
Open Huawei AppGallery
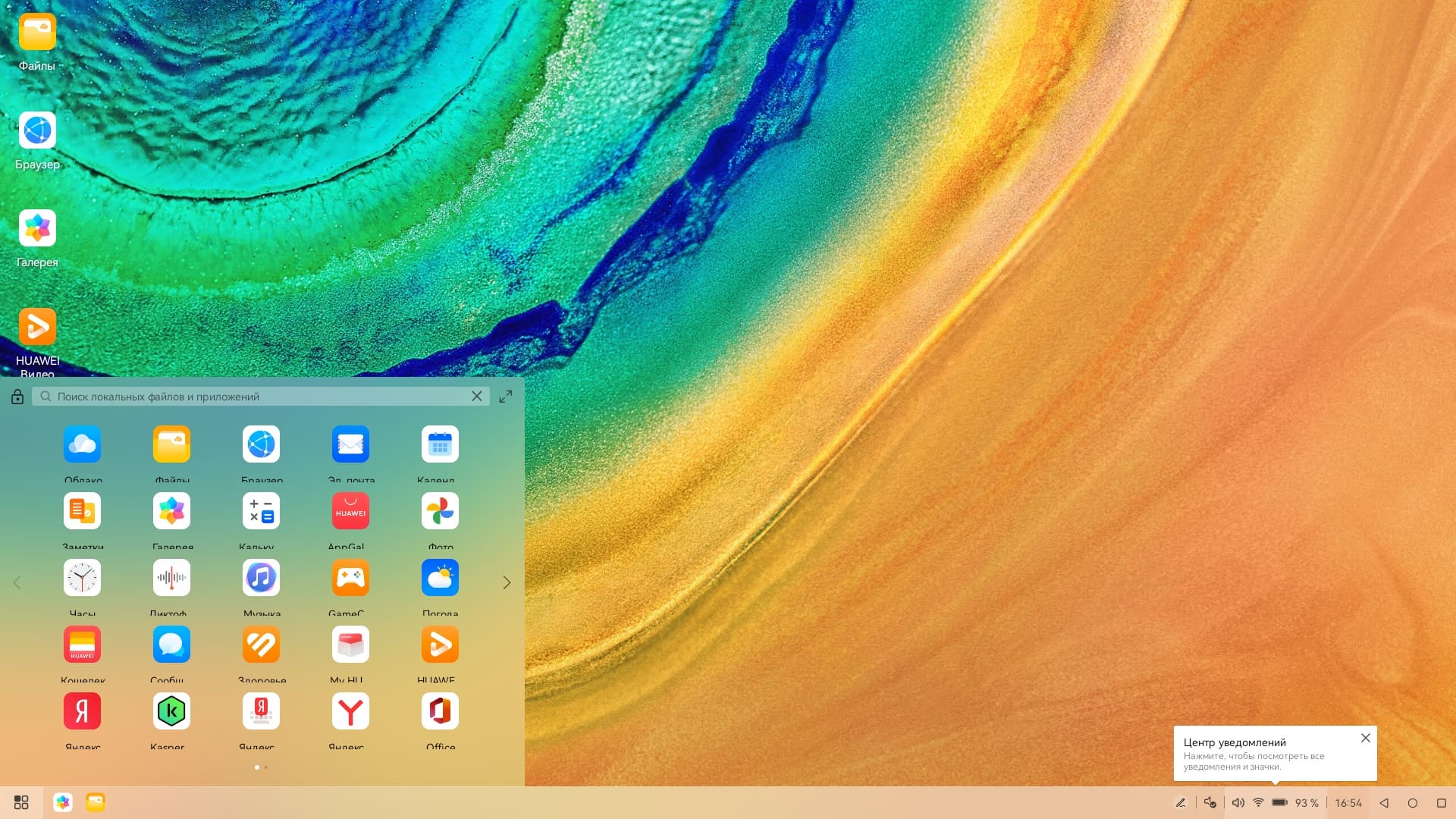coord(350,511)
